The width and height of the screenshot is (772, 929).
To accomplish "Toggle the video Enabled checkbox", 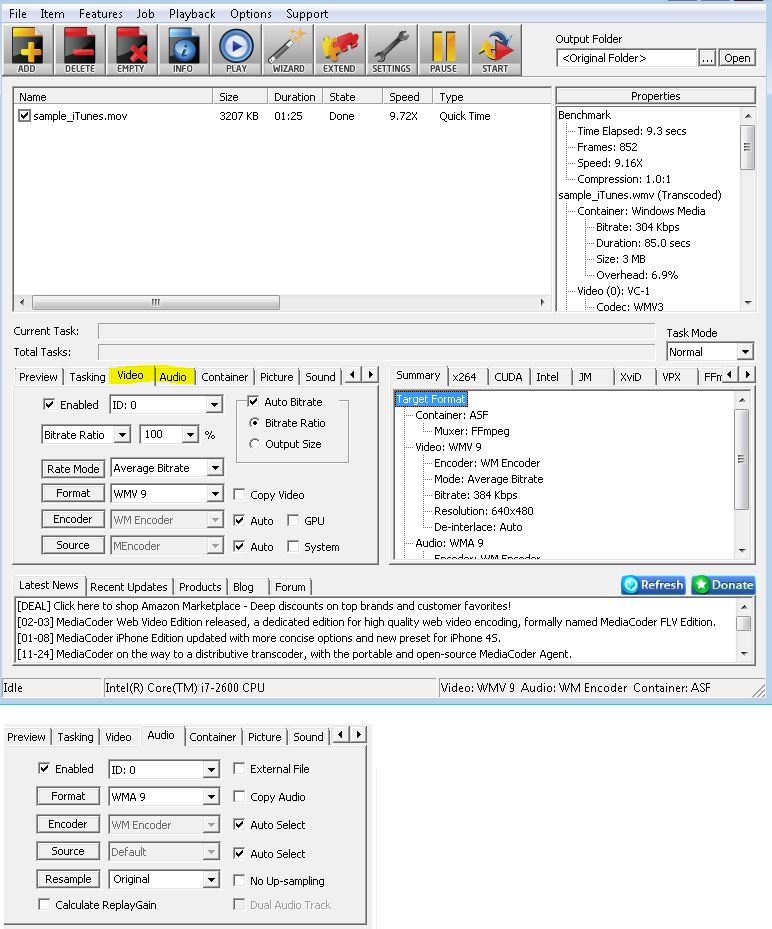I will (49, 404).
